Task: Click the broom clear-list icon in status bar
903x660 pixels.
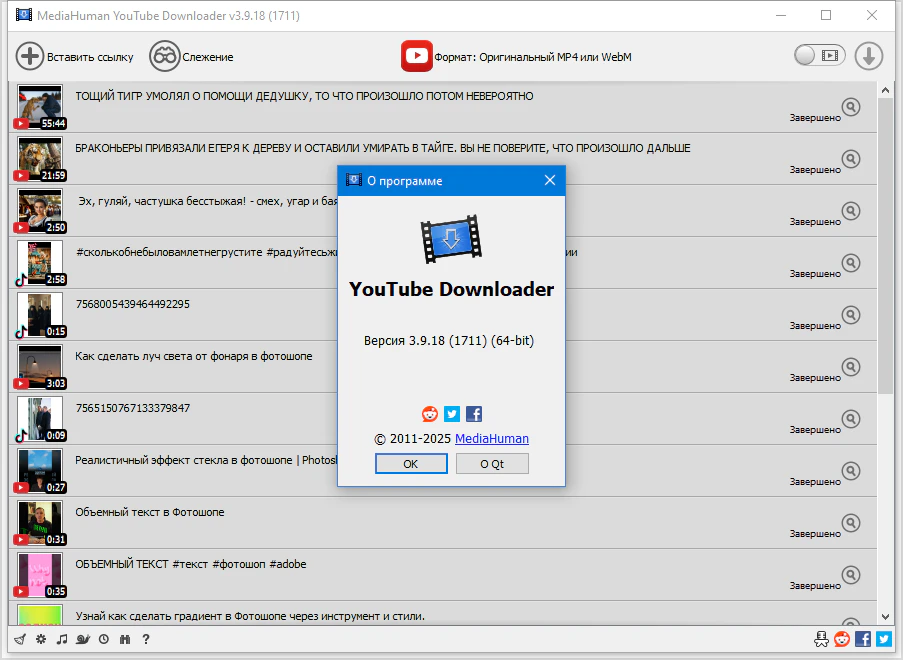Action: click(x=20, y=639)
